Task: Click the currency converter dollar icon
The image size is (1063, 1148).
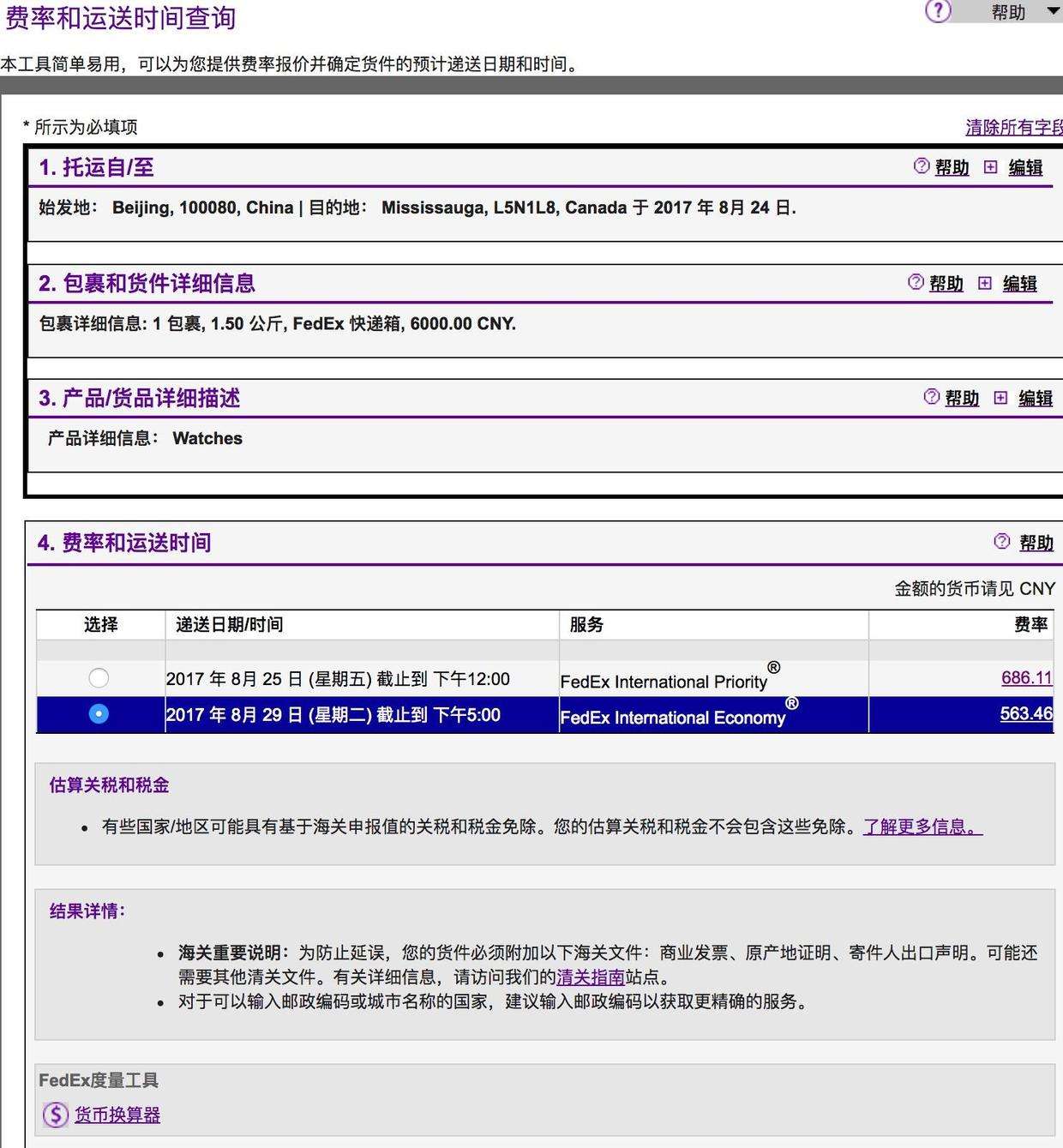Action: 55,1115
